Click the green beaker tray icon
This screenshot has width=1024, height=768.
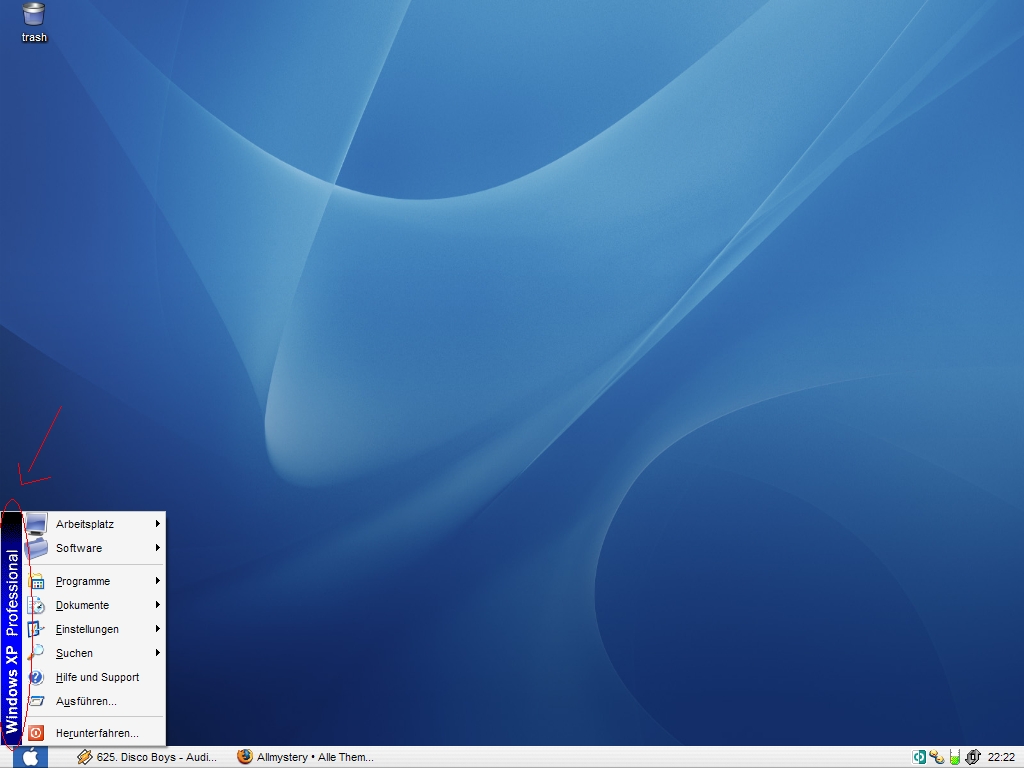click(x=955, y=757)
